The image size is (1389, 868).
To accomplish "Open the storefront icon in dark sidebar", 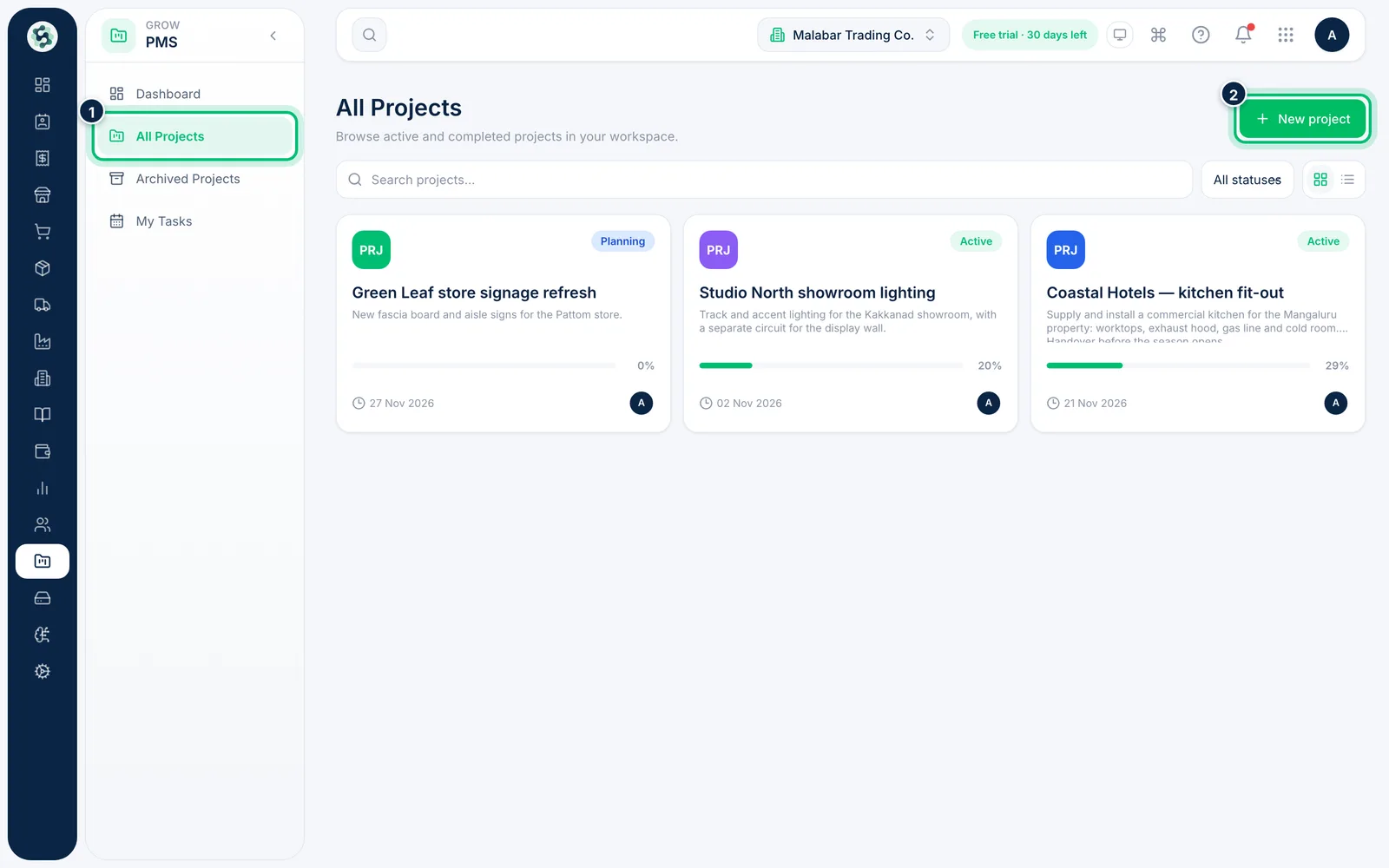I will pos(42,194).
